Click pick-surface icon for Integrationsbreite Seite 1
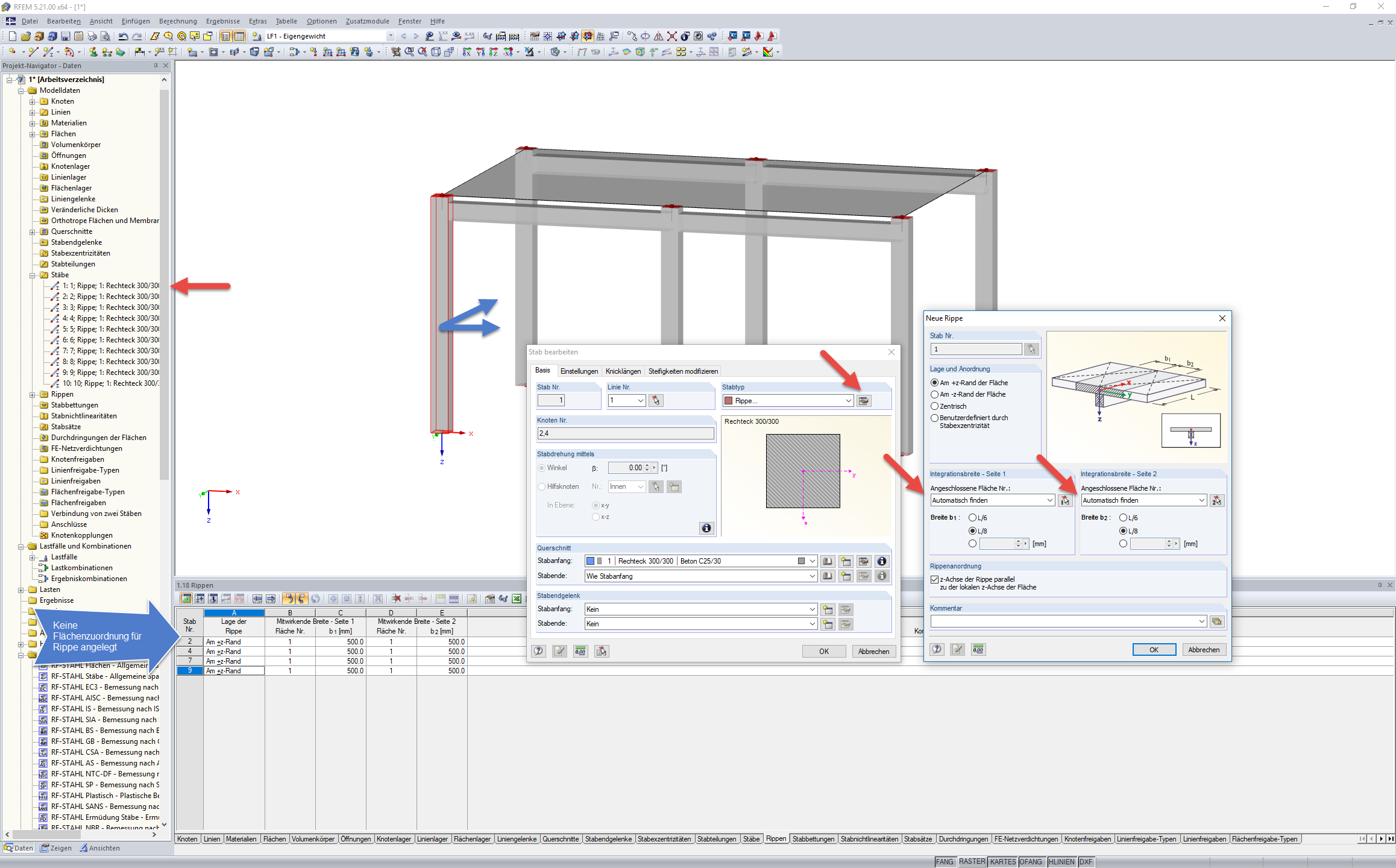1396x868 pixels. 1065,500
